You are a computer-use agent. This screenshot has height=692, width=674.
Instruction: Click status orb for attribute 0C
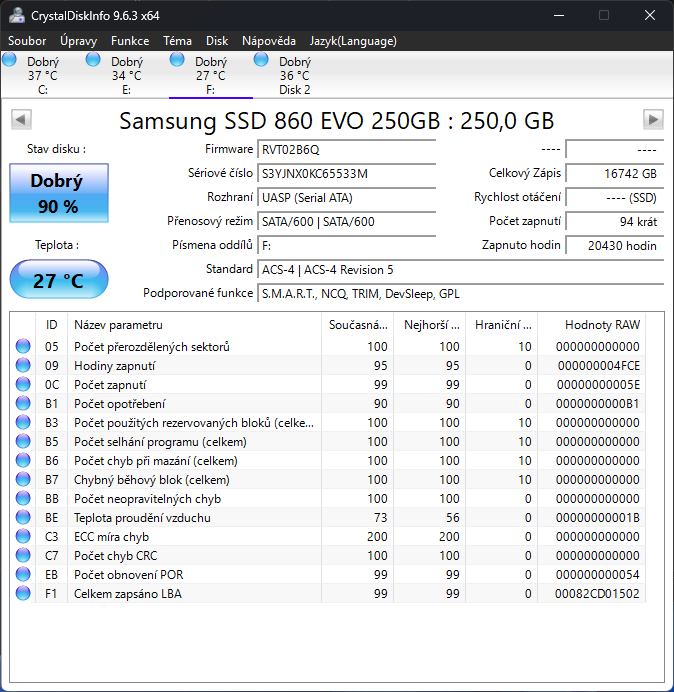tap(23, 384)
